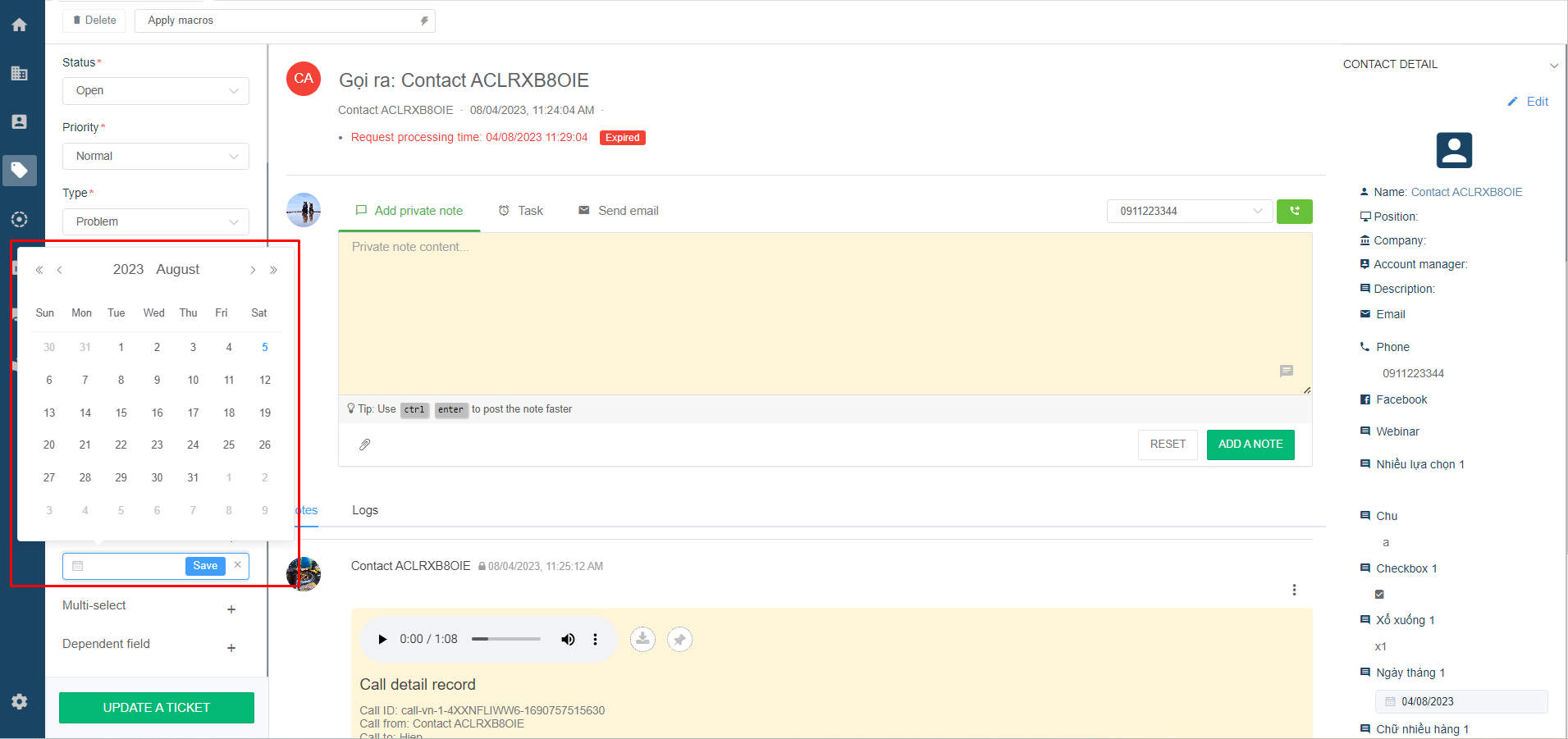Open the Status dropdown
Image resolution: width=1568 pixels, height=739 pixels.
pyautogui.click(x=155, y=91)
